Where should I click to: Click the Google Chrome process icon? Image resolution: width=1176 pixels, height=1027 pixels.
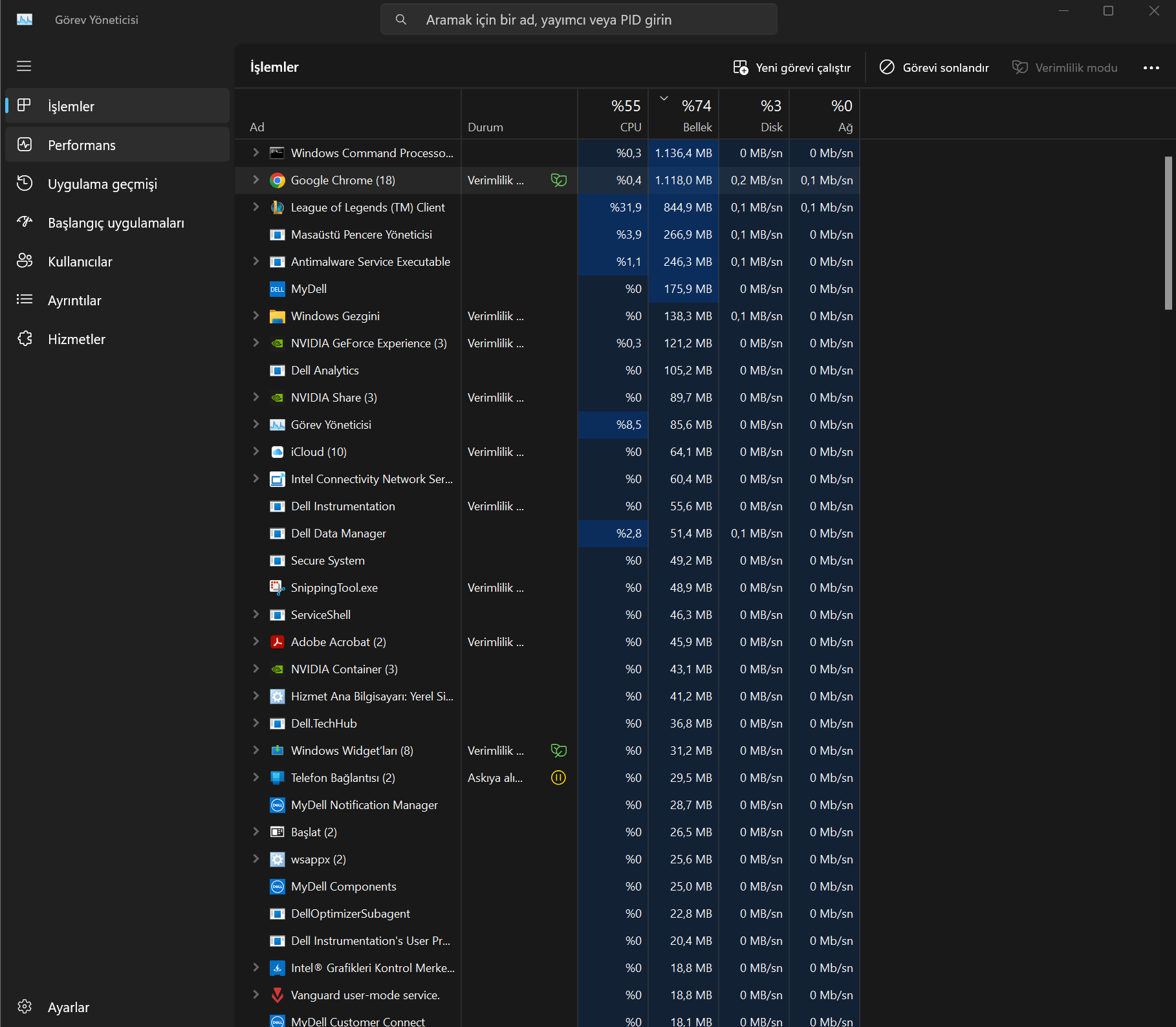[278, 180]
